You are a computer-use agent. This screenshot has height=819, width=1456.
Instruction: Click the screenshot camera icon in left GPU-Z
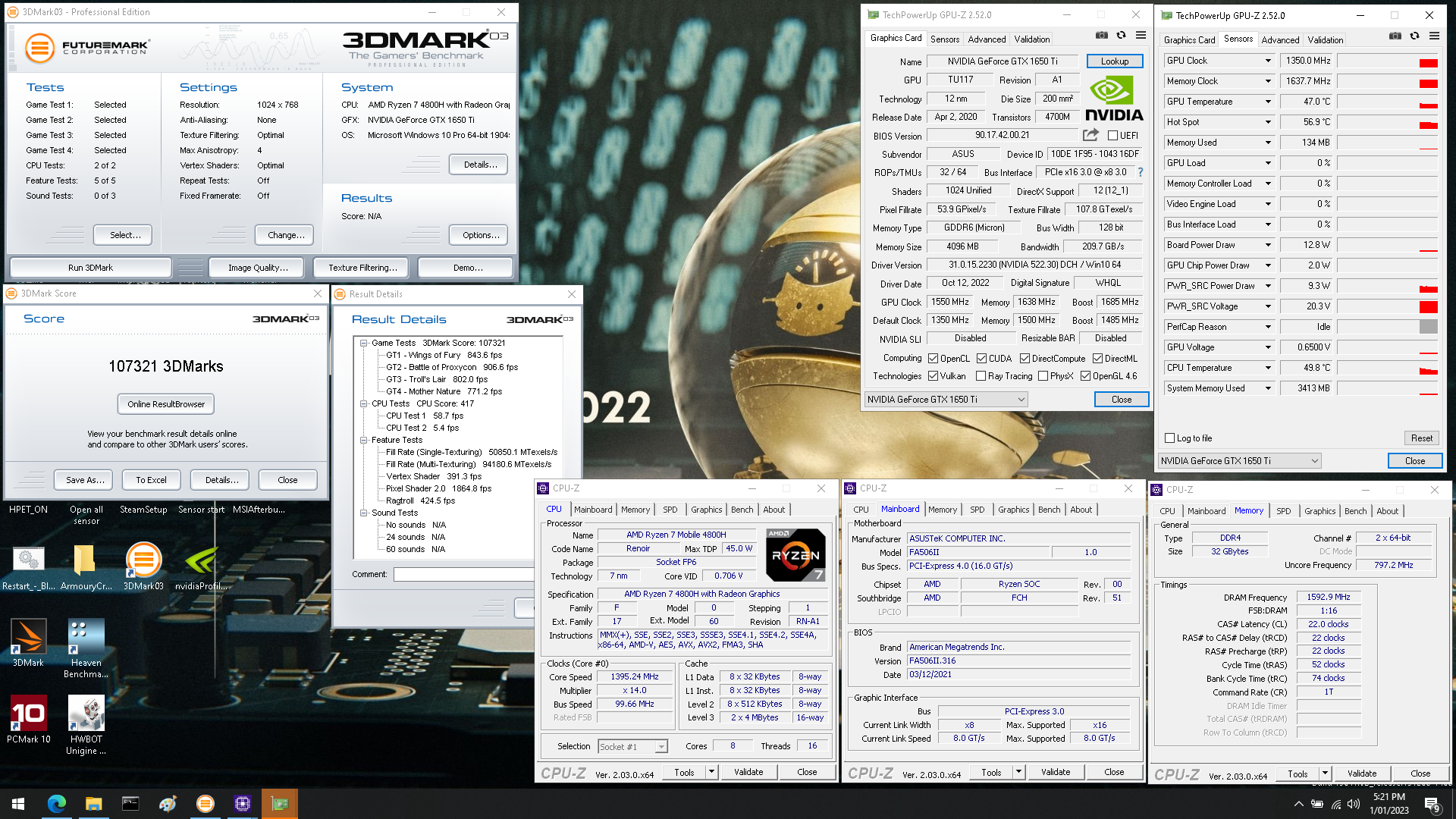pos(1101,35)
